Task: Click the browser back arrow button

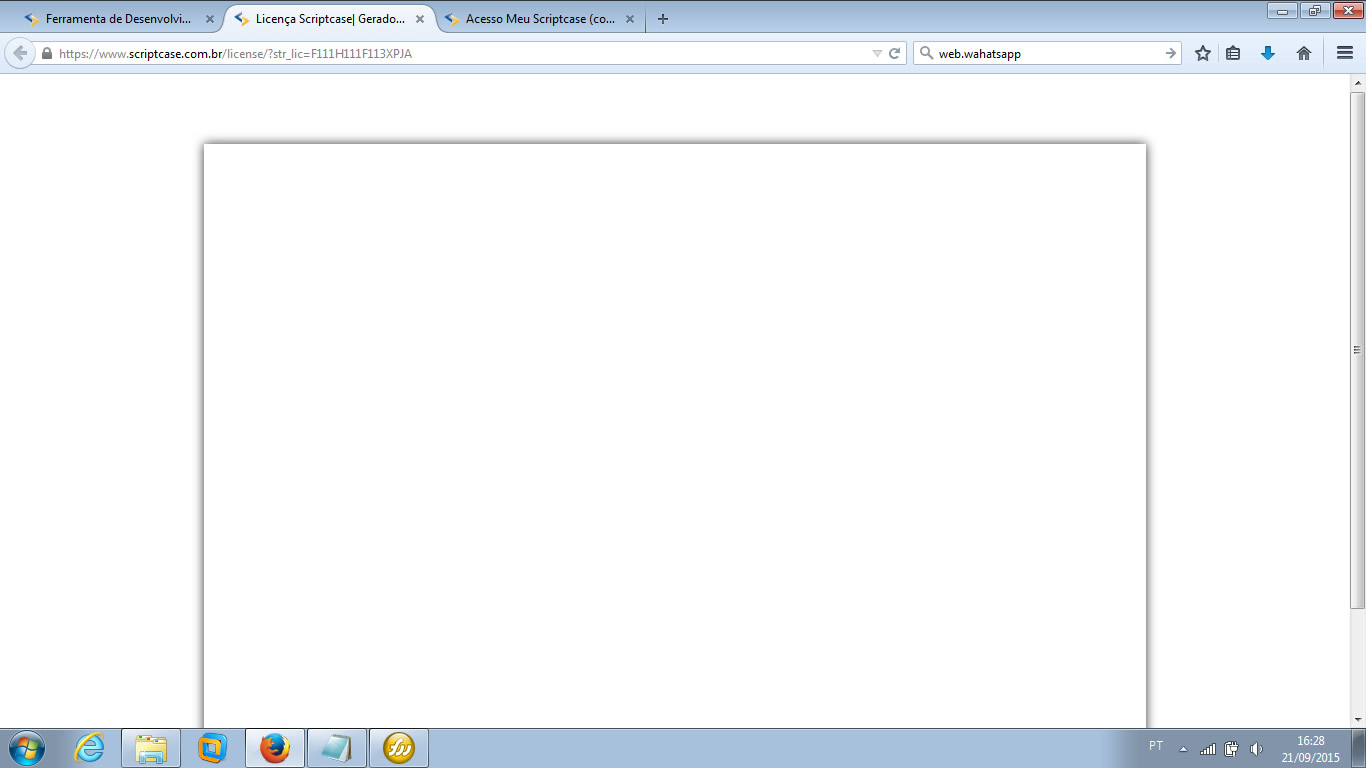Action: 20,54
